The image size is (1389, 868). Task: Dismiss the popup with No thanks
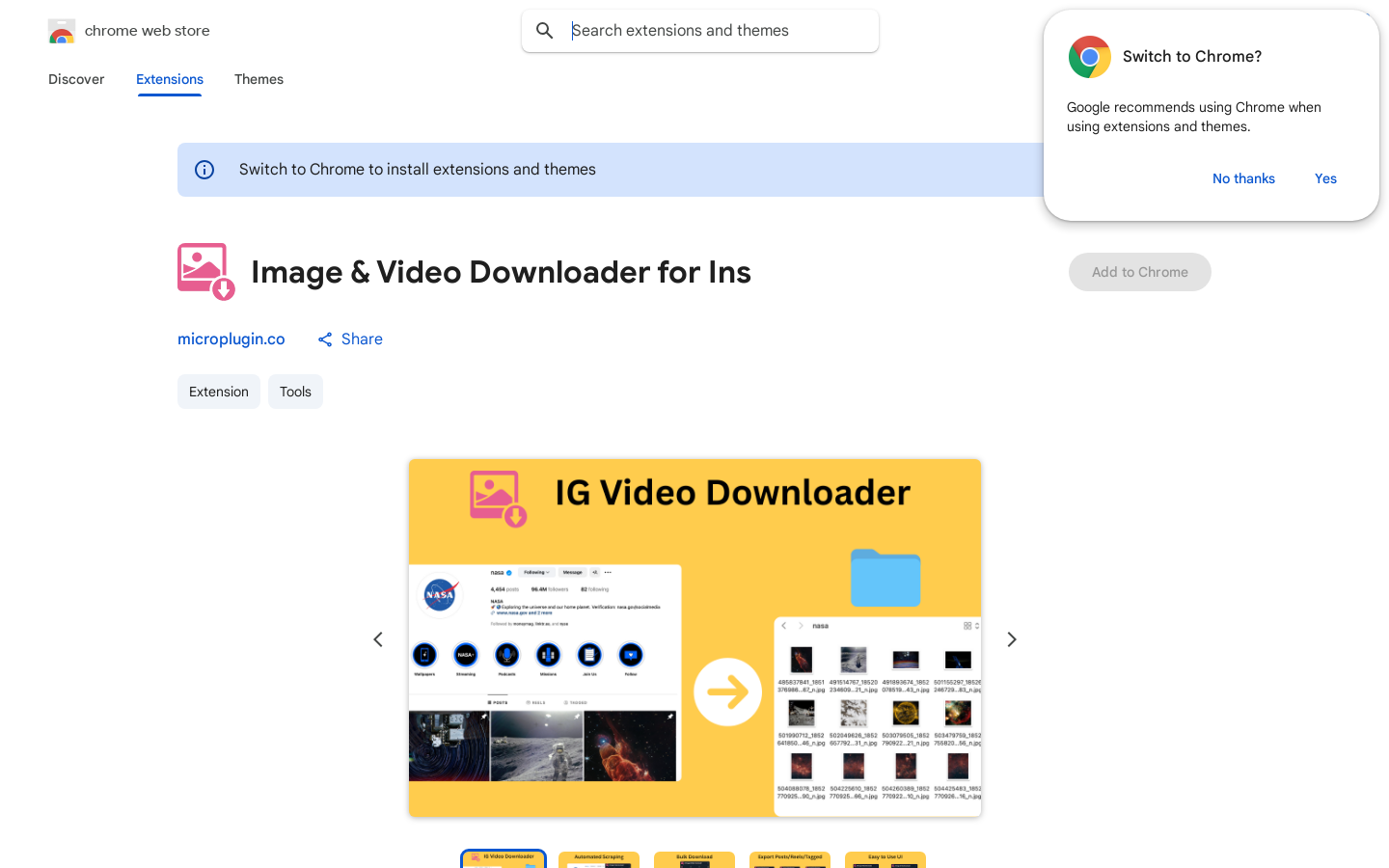(x=1243, y=178)
